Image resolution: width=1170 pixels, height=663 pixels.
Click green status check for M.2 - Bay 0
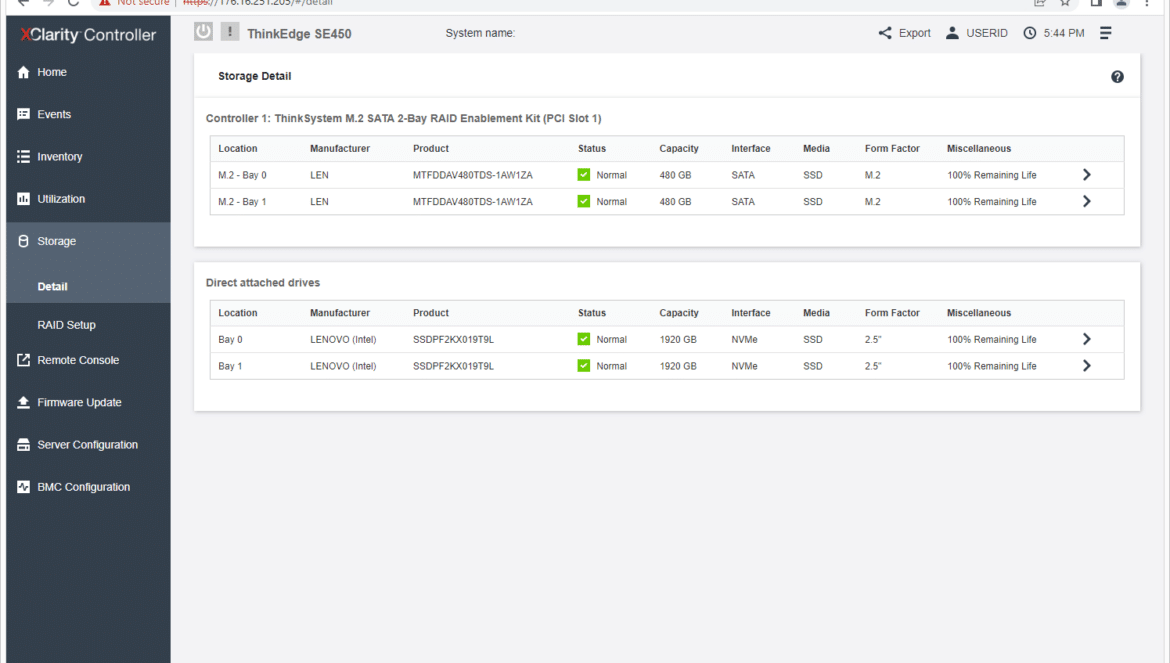pos(584,175)
